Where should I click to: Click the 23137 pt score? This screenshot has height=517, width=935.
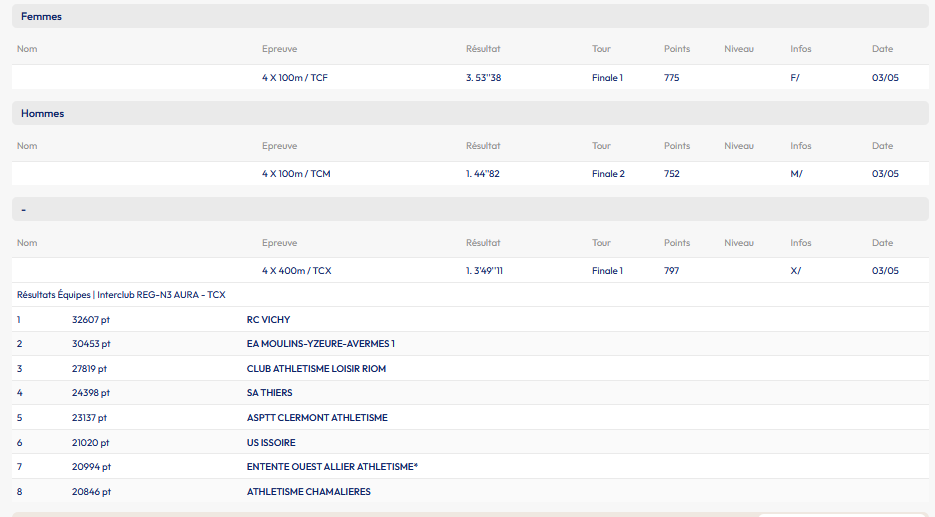tap(89, 417)
